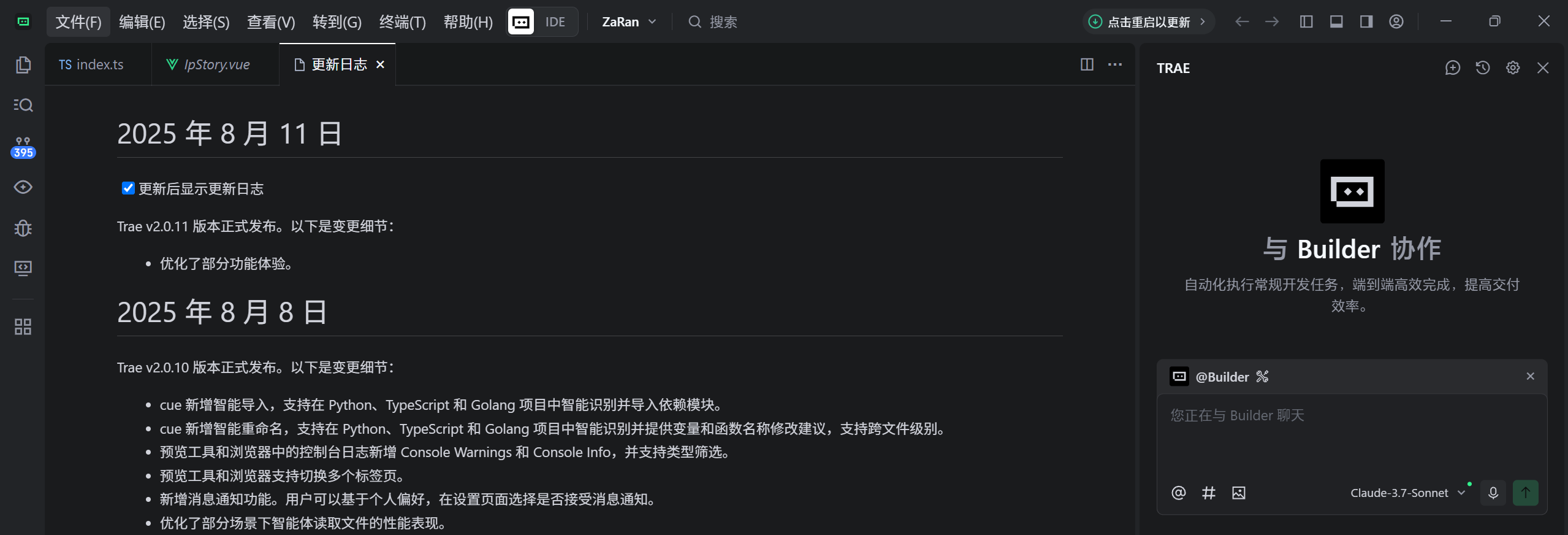Open the 编辑(E) menu

(142, 22)
